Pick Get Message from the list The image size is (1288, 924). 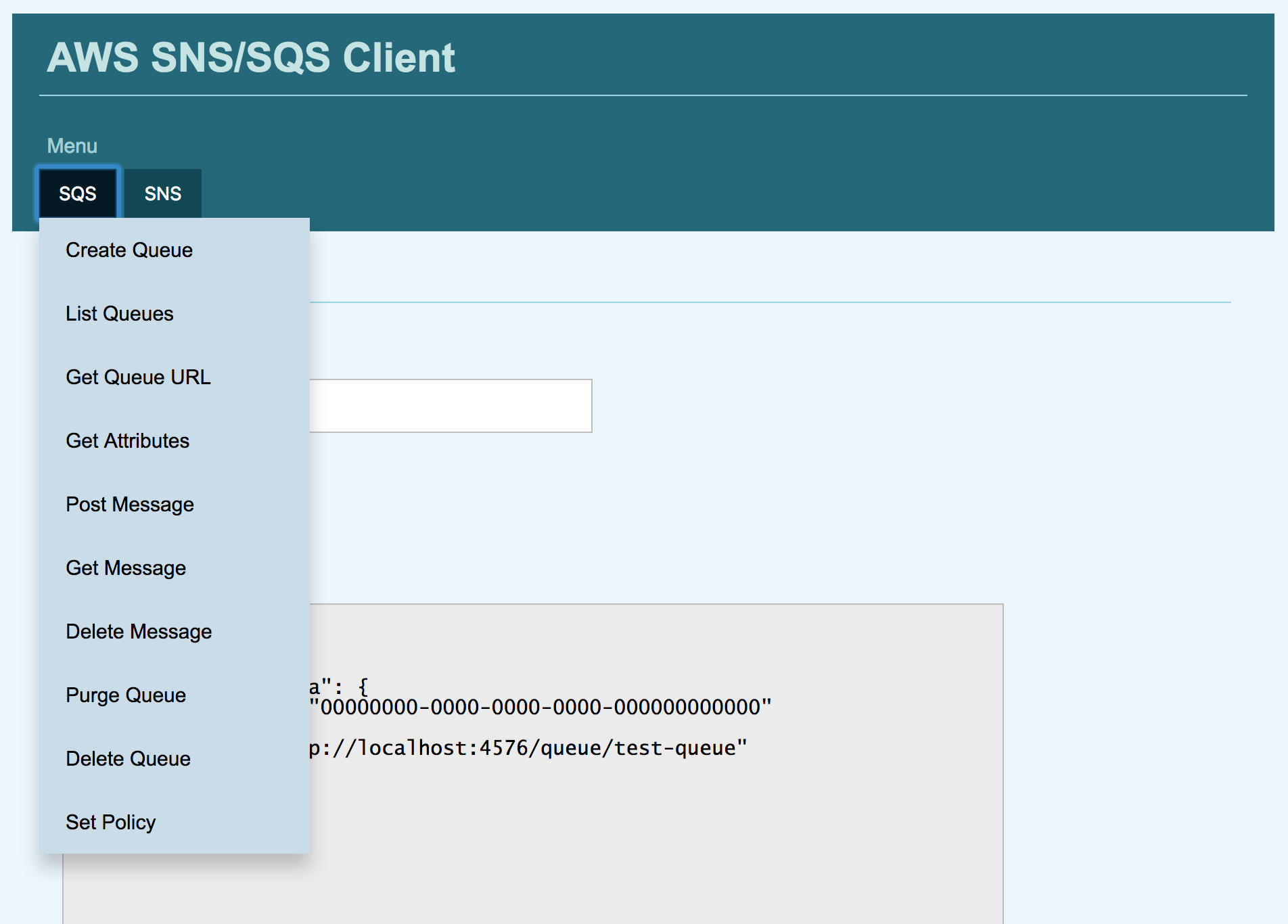(126, 568)
